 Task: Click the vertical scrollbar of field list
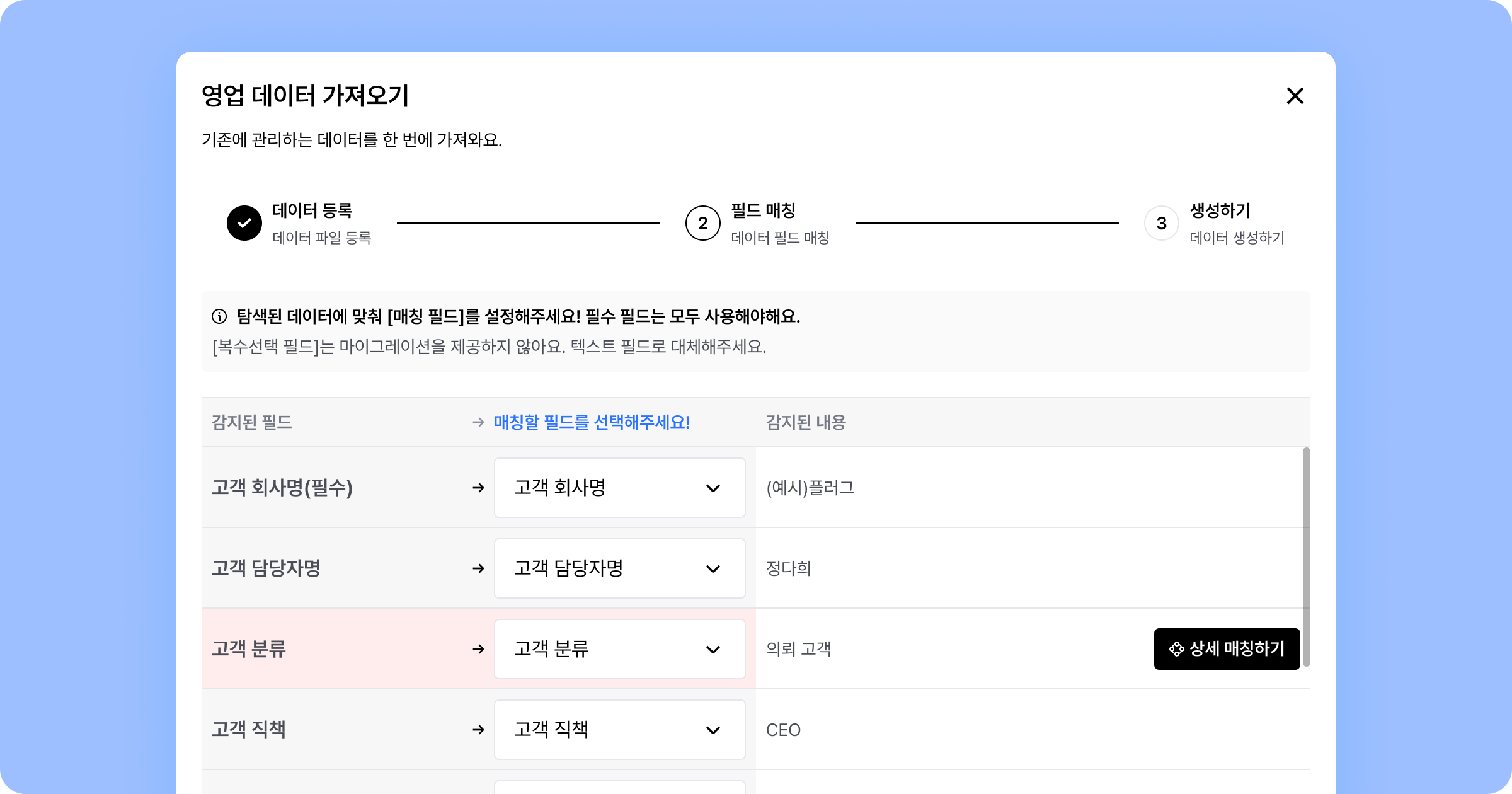[1306, 557]
